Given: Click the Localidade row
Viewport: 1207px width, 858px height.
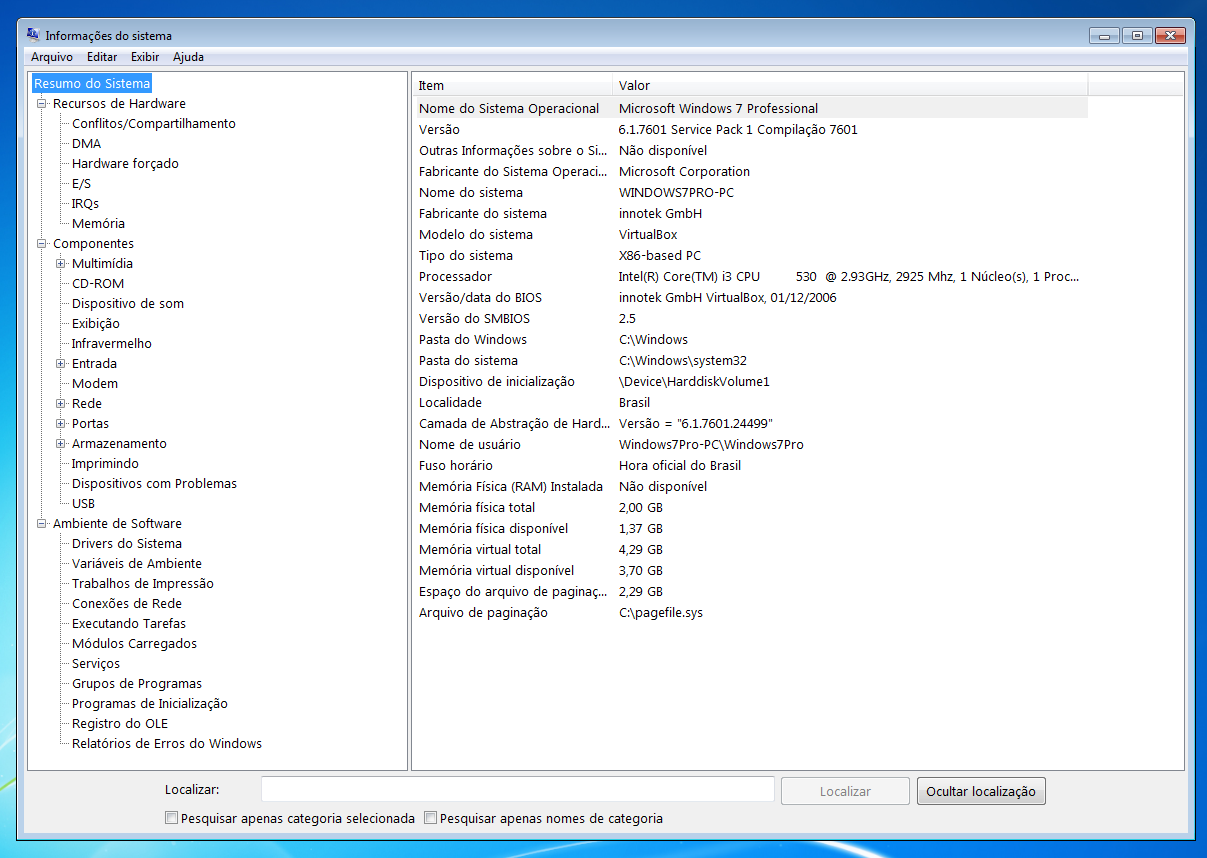Looking at the screenshot, I should point(751,402).
